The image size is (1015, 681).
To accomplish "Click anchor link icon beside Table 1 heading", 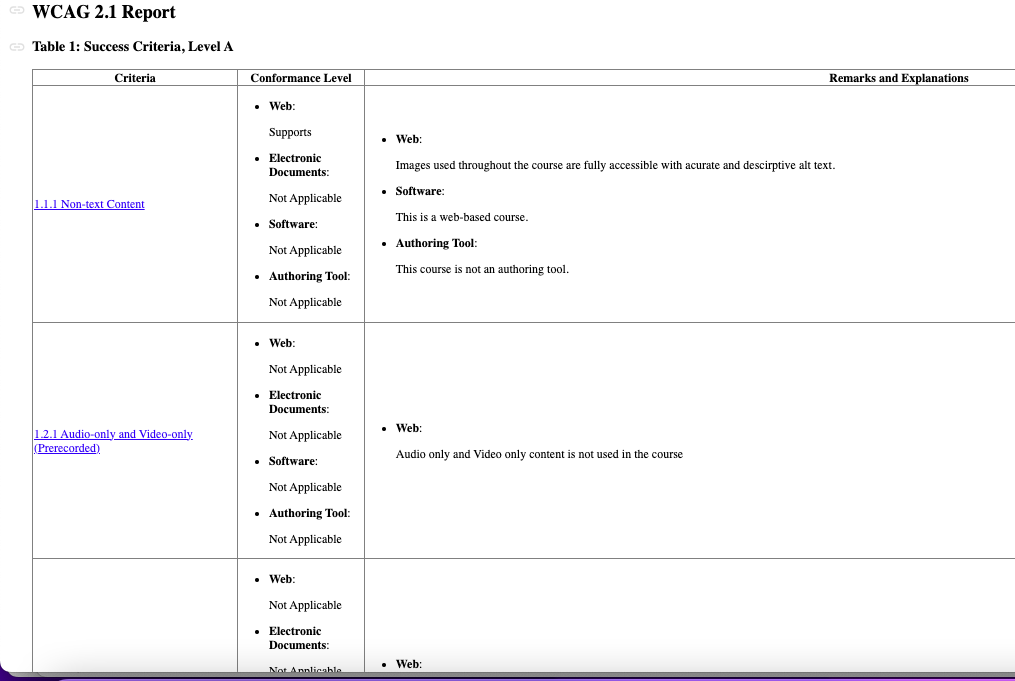I will click(17, 47).
